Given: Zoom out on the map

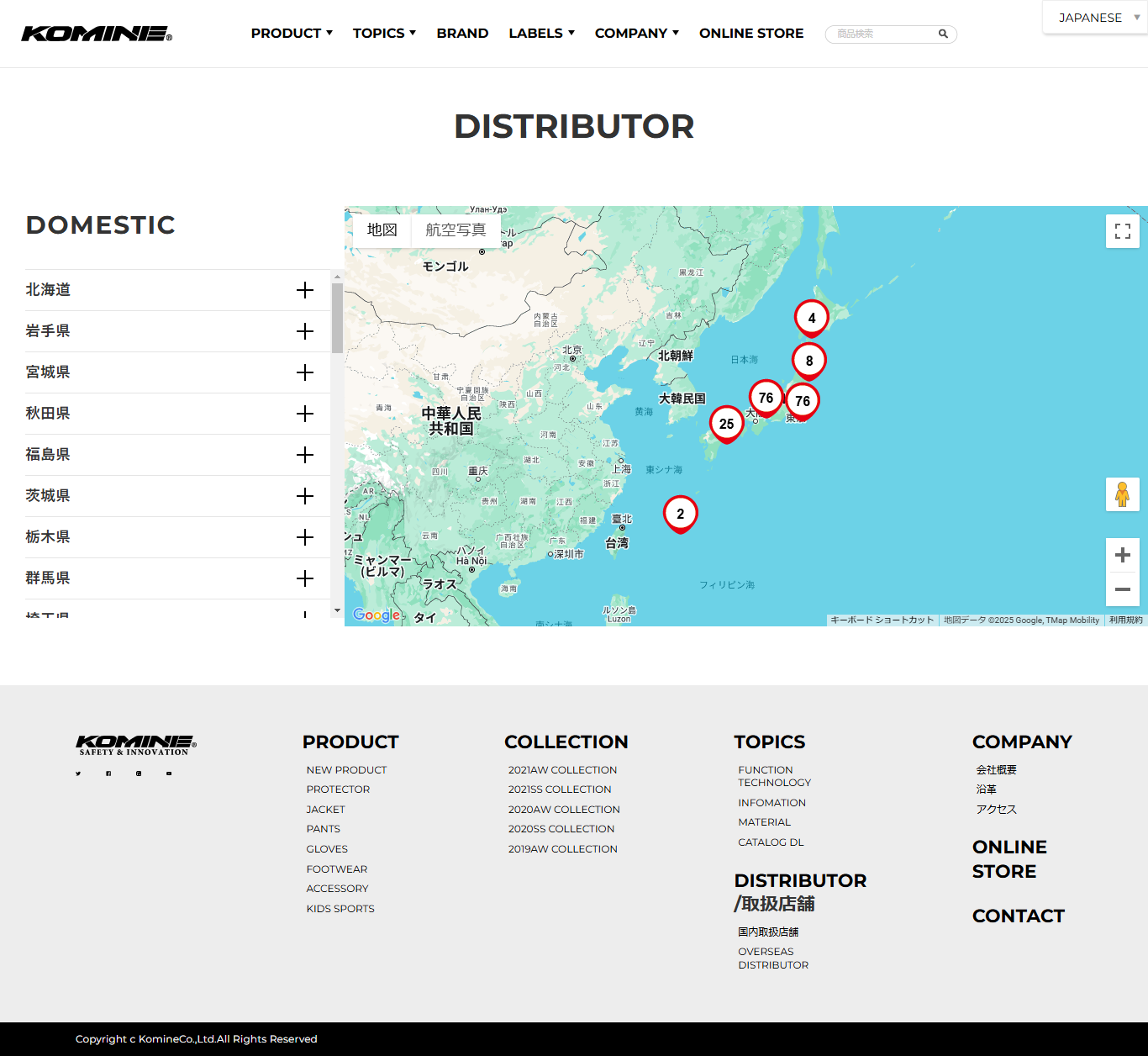Looking at the screenshot, I should [1122, 589].
